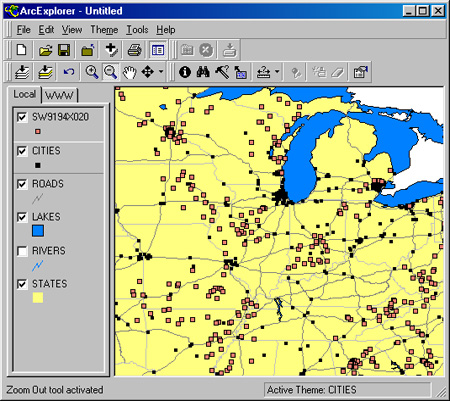The height and width of the screenshot is (401, 450).
Task: Select the ROADS theme name
Action: (48, 184)
